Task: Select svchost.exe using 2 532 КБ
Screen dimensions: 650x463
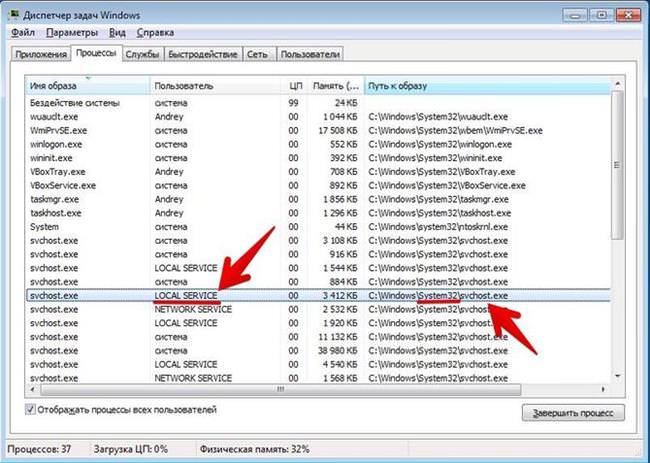Action: pos(318,309)
